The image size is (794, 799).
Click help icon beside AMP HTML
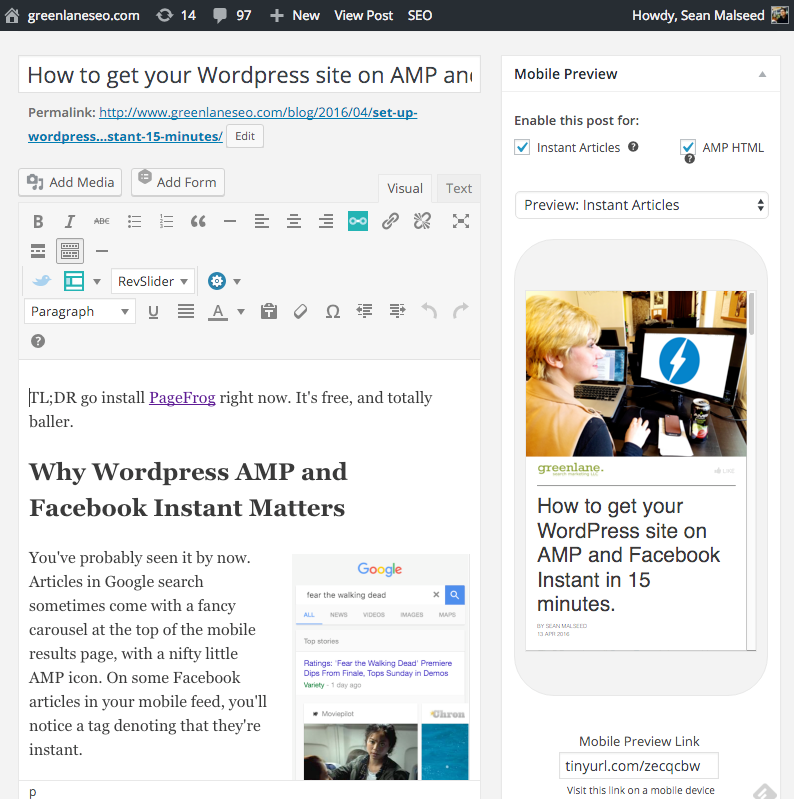(690, 159)
